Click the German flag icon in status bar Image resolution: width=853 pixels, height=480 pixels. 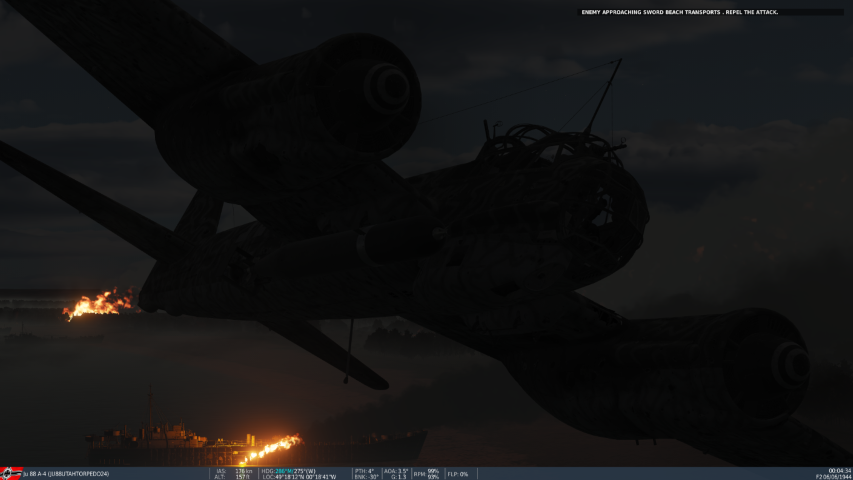pos(11,473)
